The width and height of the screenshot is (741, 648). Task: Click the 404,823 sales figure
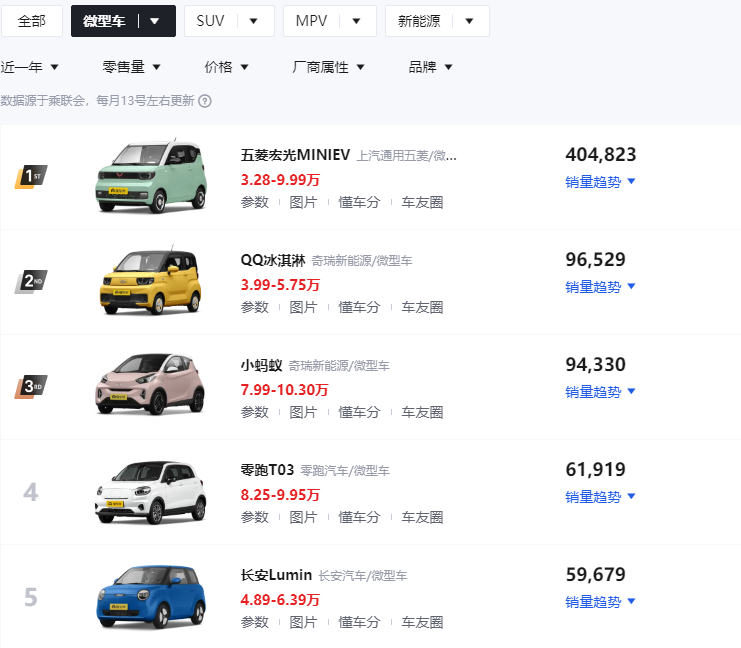pyautogui.click(x=601, y=155)
